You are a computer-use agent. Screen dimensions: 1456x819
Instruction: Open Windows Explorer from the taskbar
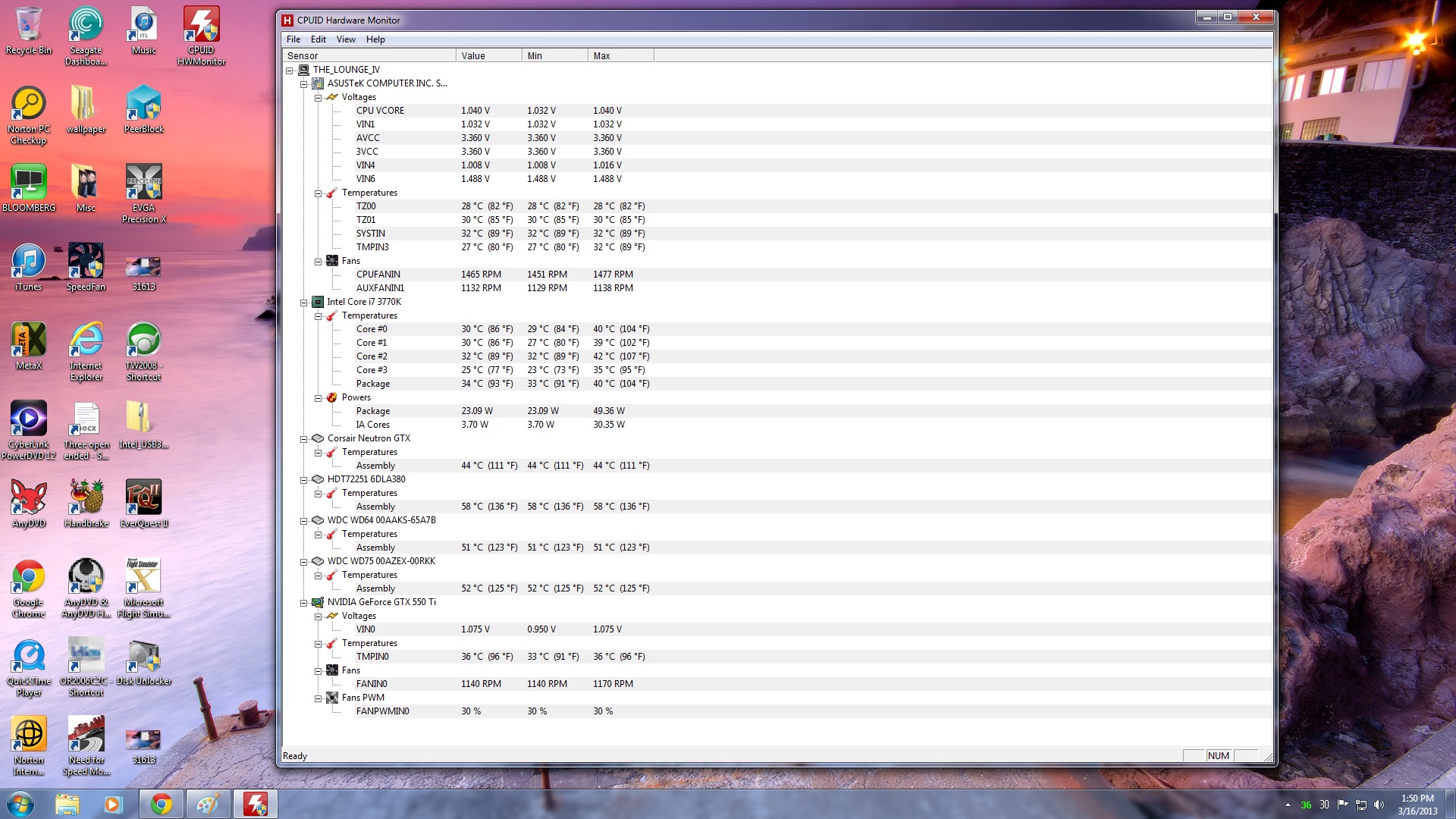click(x=67, y=804)
